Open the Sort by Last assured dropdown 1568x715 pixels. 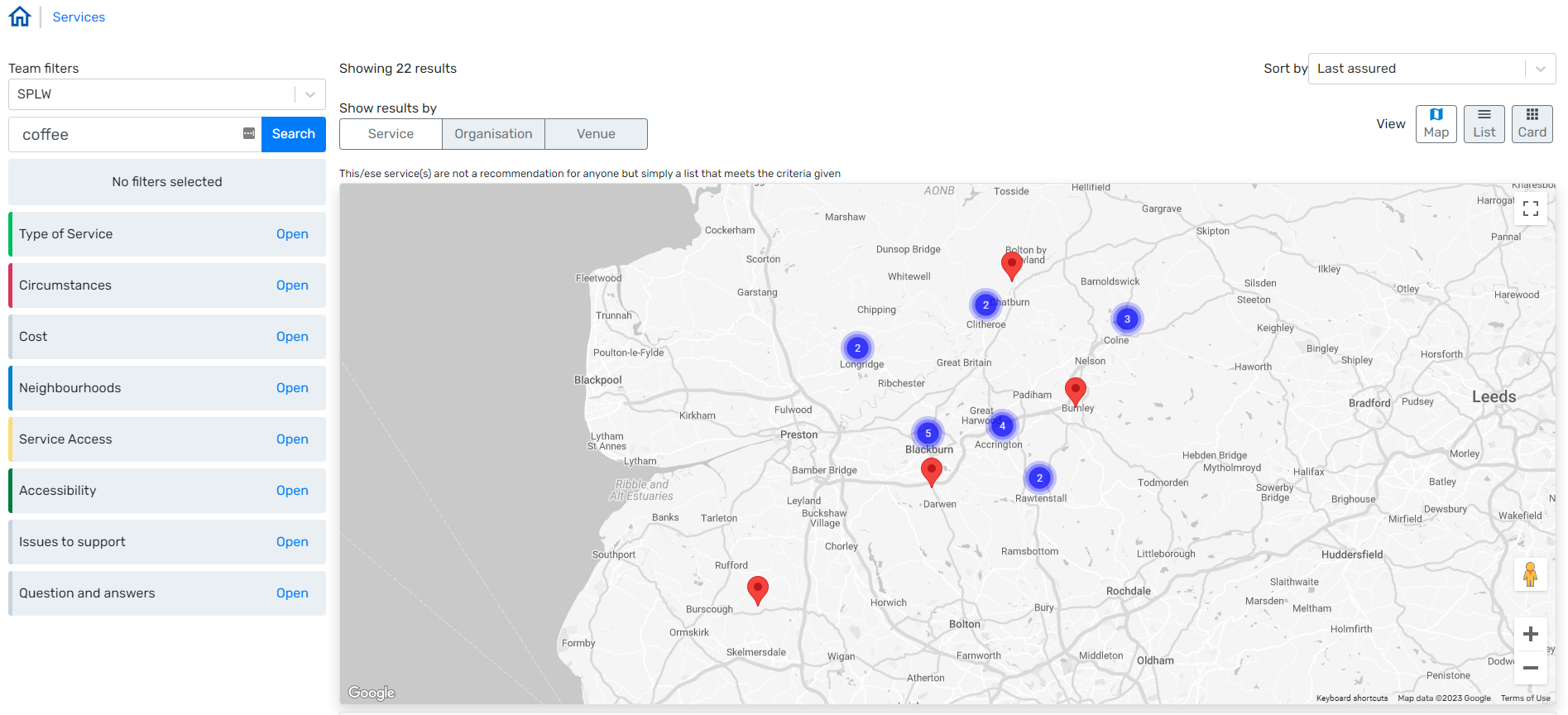pos(1431,69)
